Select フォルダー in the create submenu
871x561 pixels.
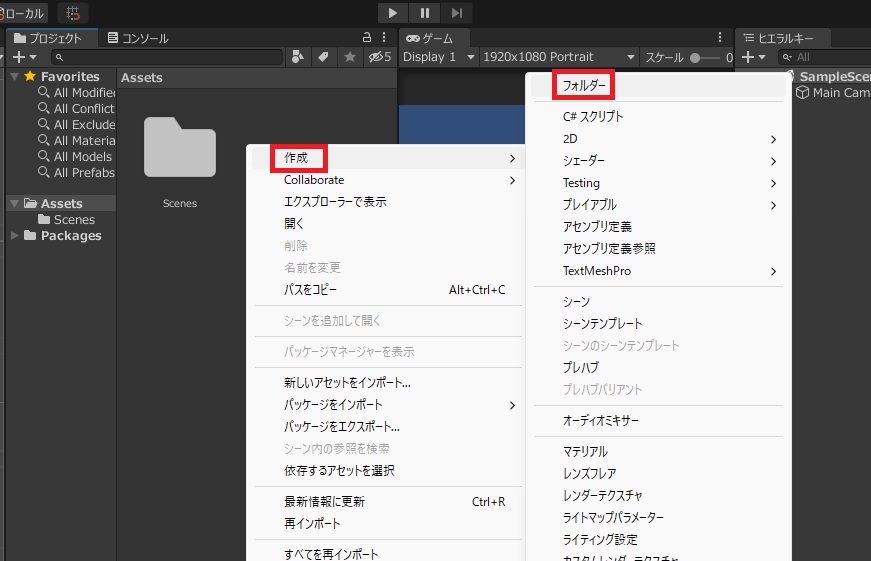(584, 87)
